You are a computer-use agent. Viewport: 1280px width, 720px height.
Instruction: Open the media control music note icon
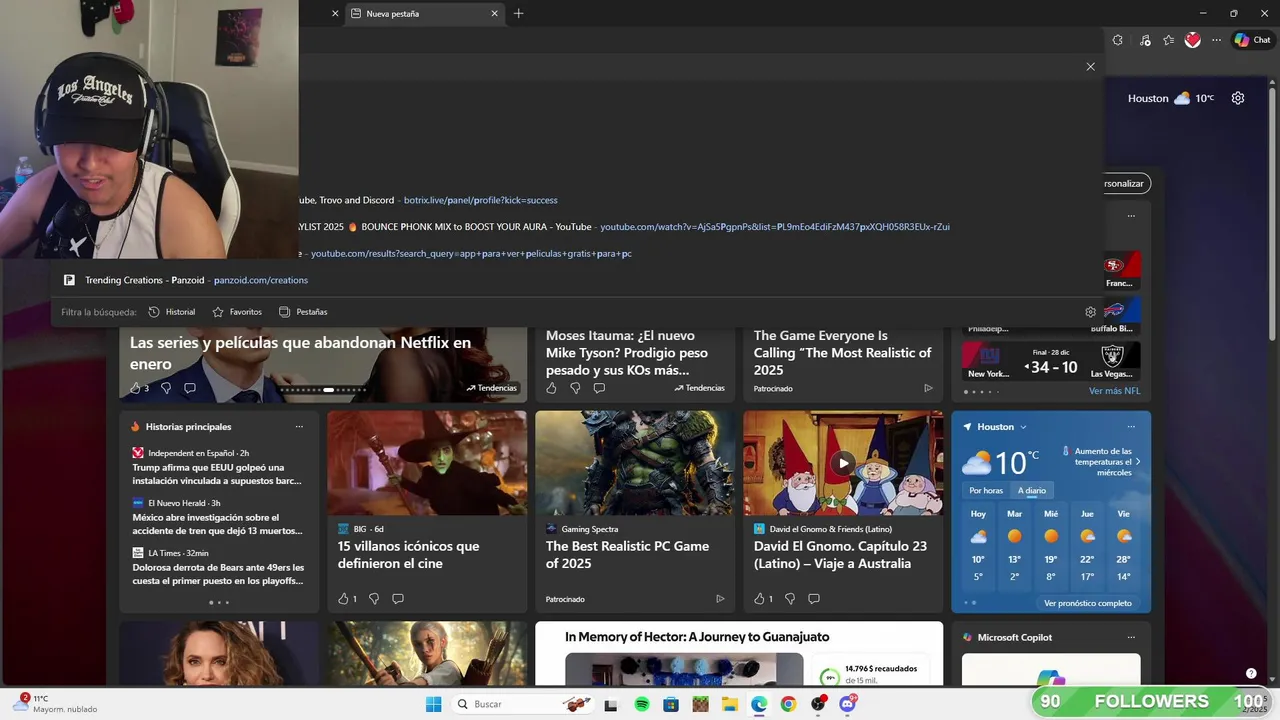1145,40
